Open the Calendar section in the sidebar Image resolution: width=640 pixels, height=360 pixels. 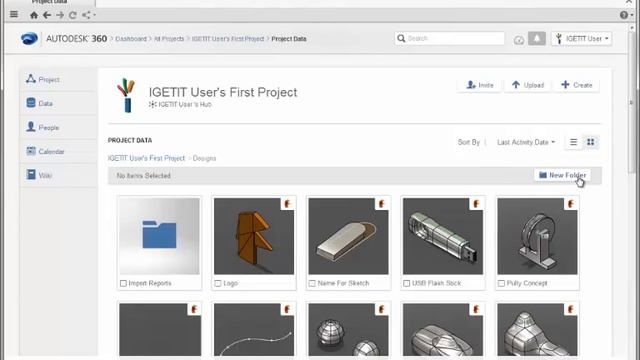pos(59,151)
